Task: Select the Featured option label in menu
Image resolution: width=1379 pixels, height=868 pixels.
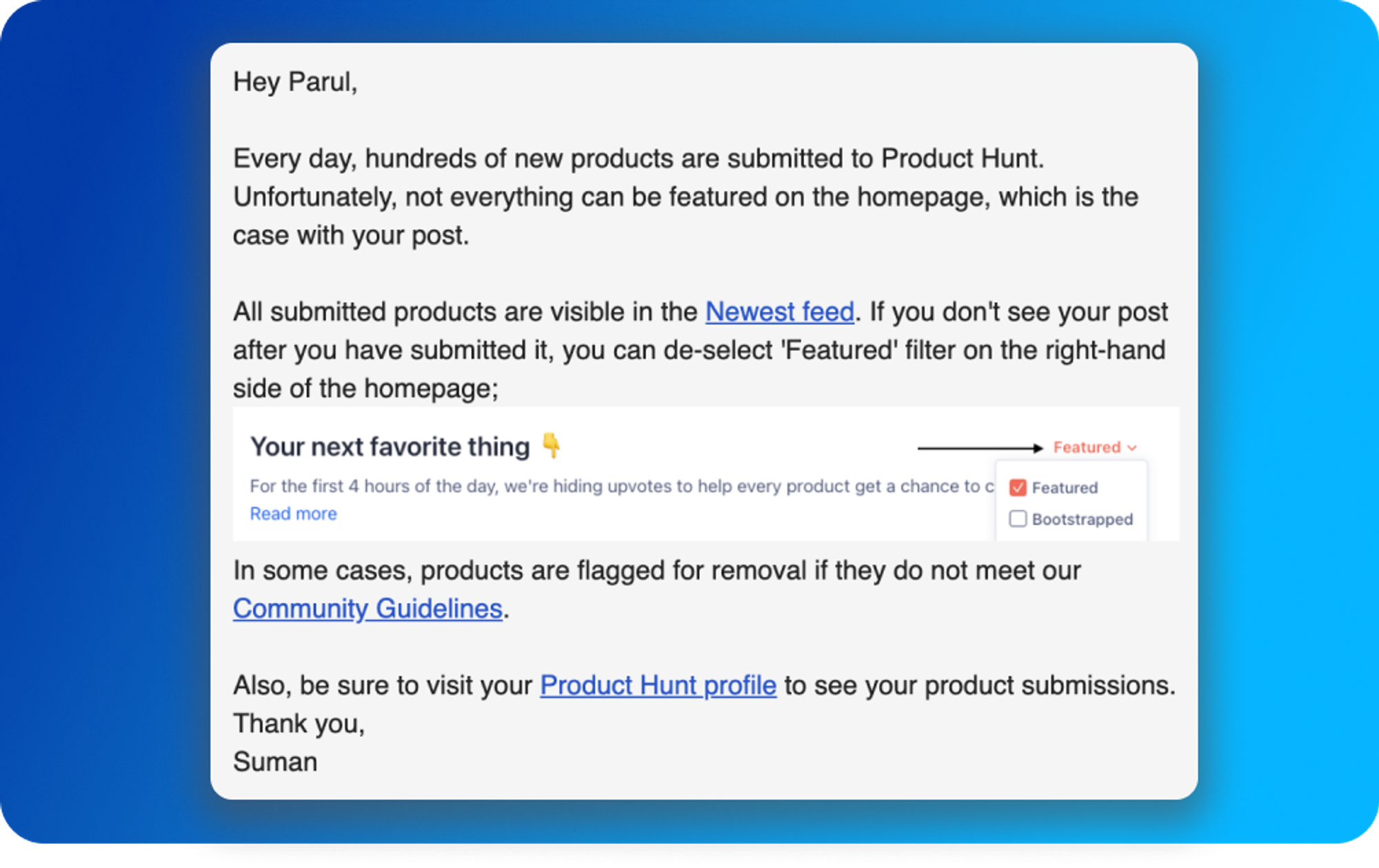Action: (1065, 487)
